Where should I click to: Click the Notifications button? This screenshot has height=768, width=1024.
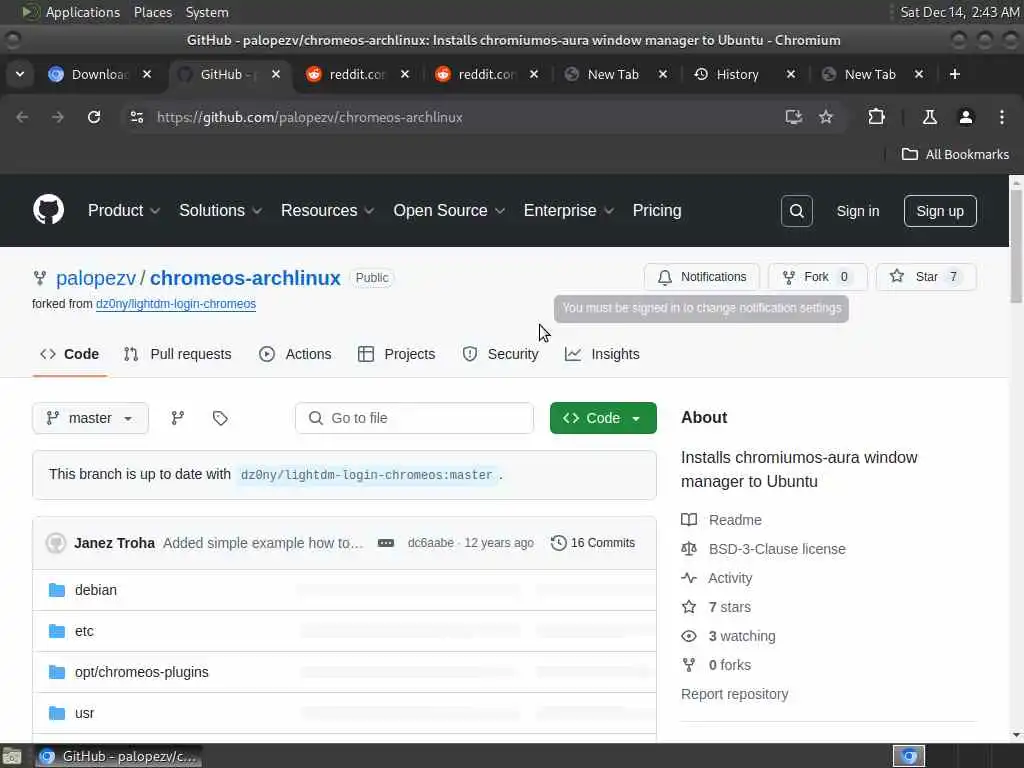click(x=701, y=277)
